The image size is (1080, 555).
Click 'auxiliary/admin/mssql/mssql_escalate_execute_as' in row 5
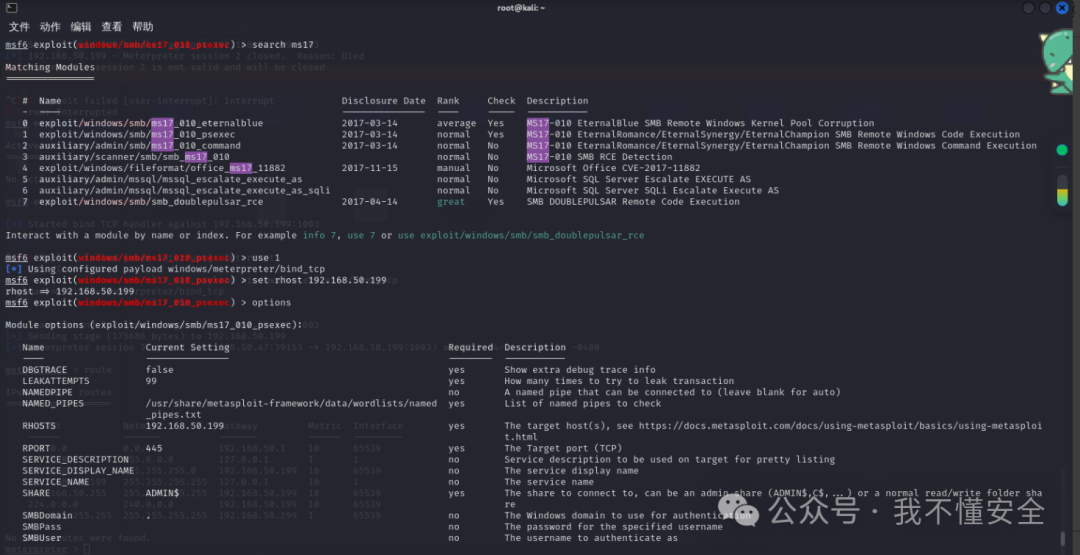pyautogui.click(x=170, y=179)
